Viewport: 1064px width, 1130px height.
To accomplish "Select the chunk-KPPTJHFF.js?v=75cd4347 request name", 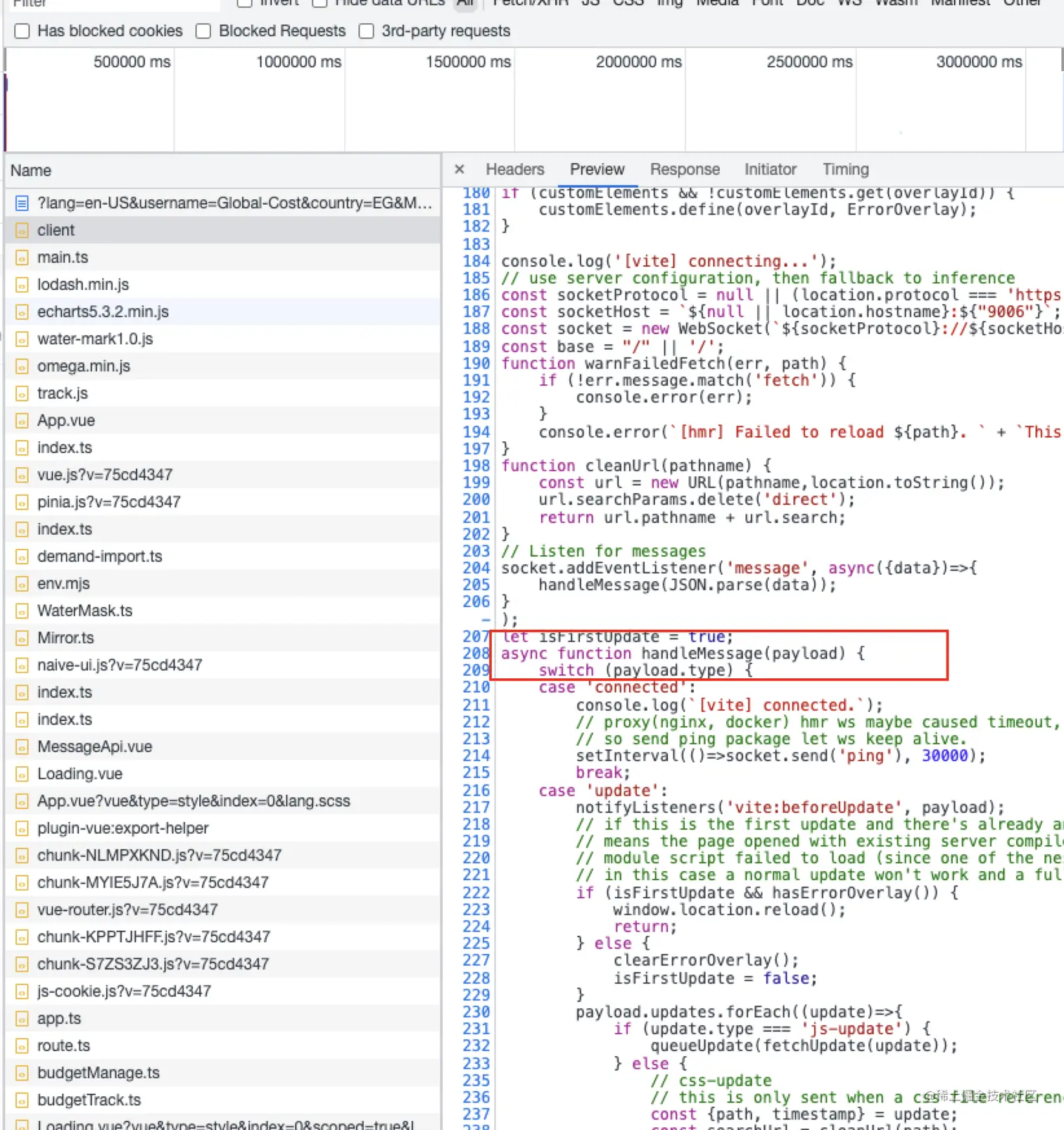I will tap(153, 937).
